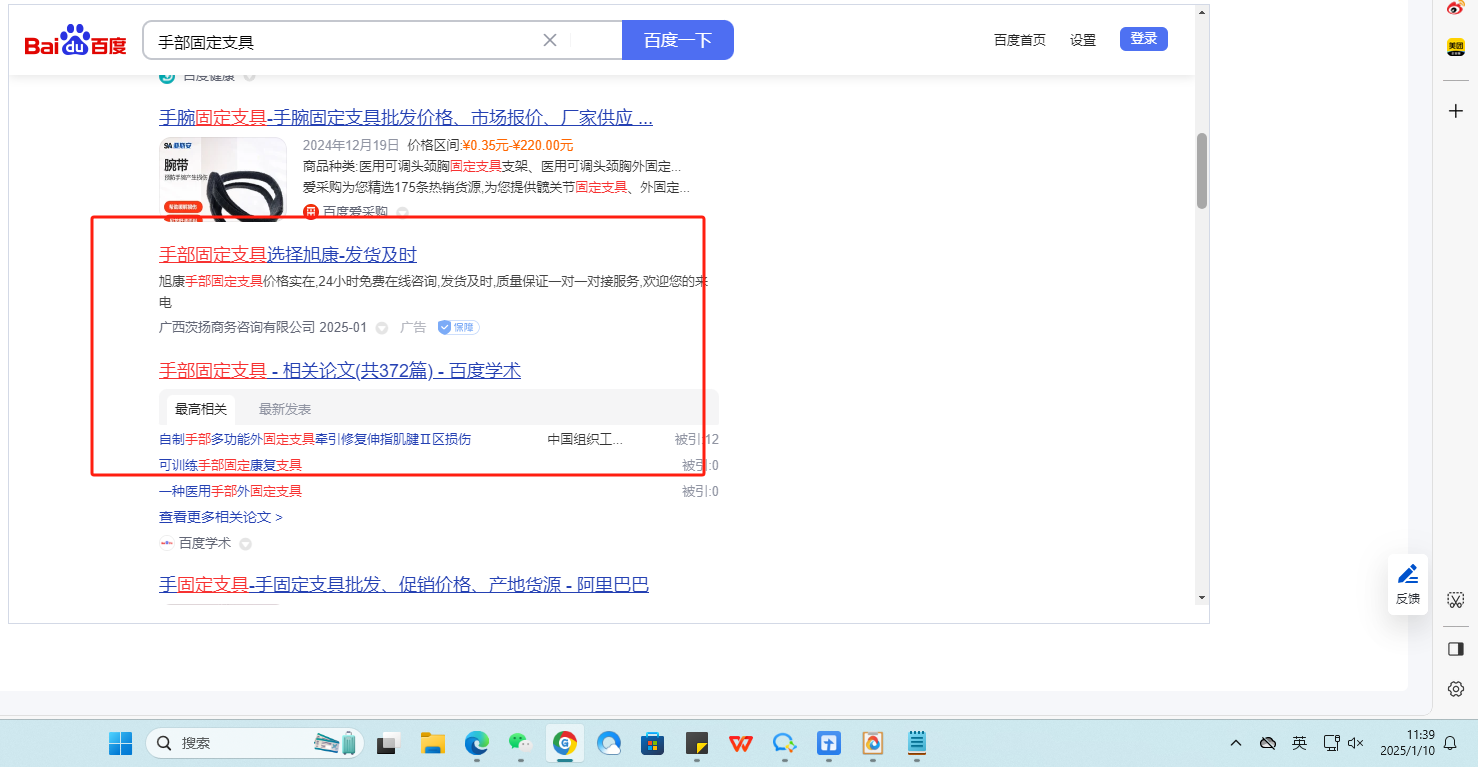The image size is (1478, 767).
Task: Open Meituan from the browser sidebar
Action: [1456, 47]
